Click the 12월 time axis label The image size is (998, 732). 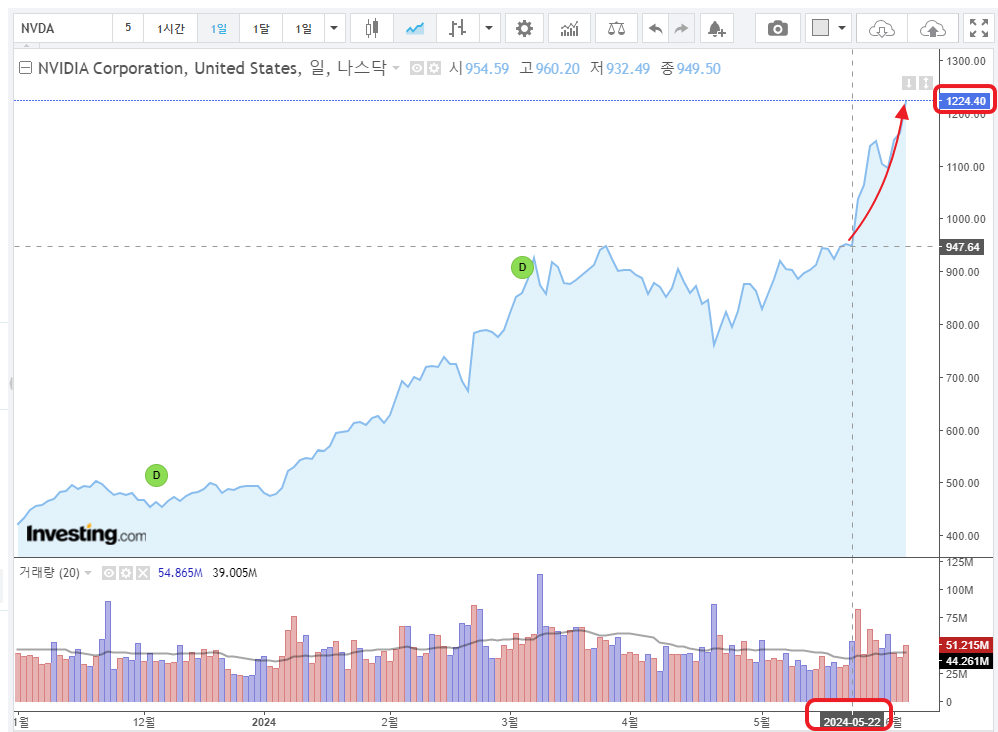tap(144, 722)
